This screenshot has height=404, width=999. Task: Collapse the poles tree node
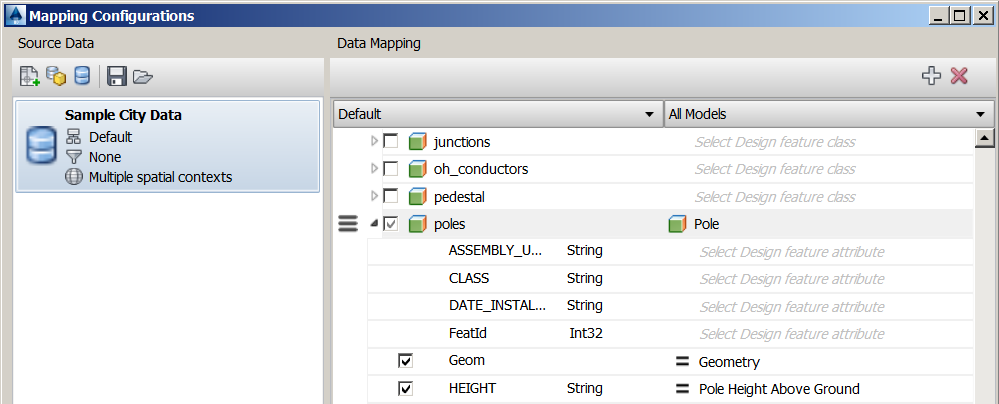(375, 224)
